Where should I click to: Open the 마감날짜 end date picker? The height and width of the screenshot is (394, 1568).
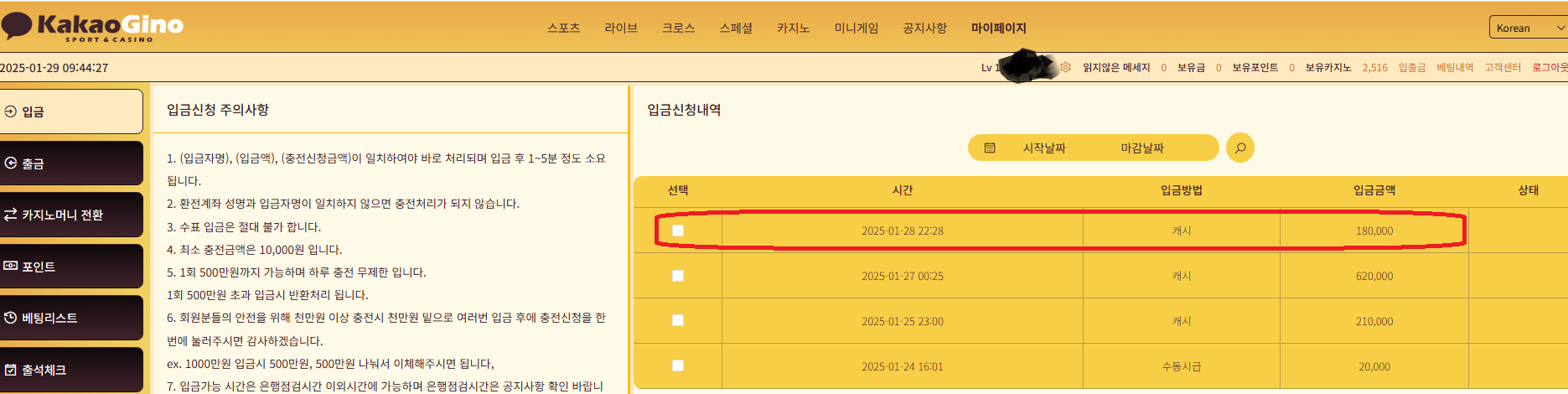pos(1142,148)
